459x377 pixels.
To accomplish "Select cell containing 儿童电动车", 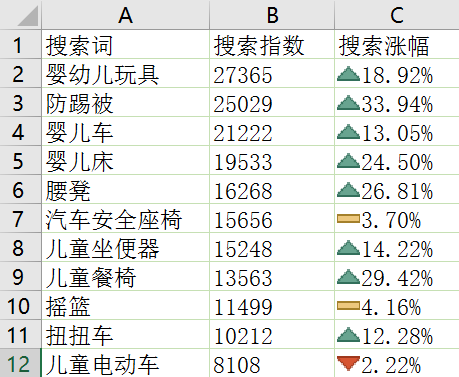I will point(125,363).
